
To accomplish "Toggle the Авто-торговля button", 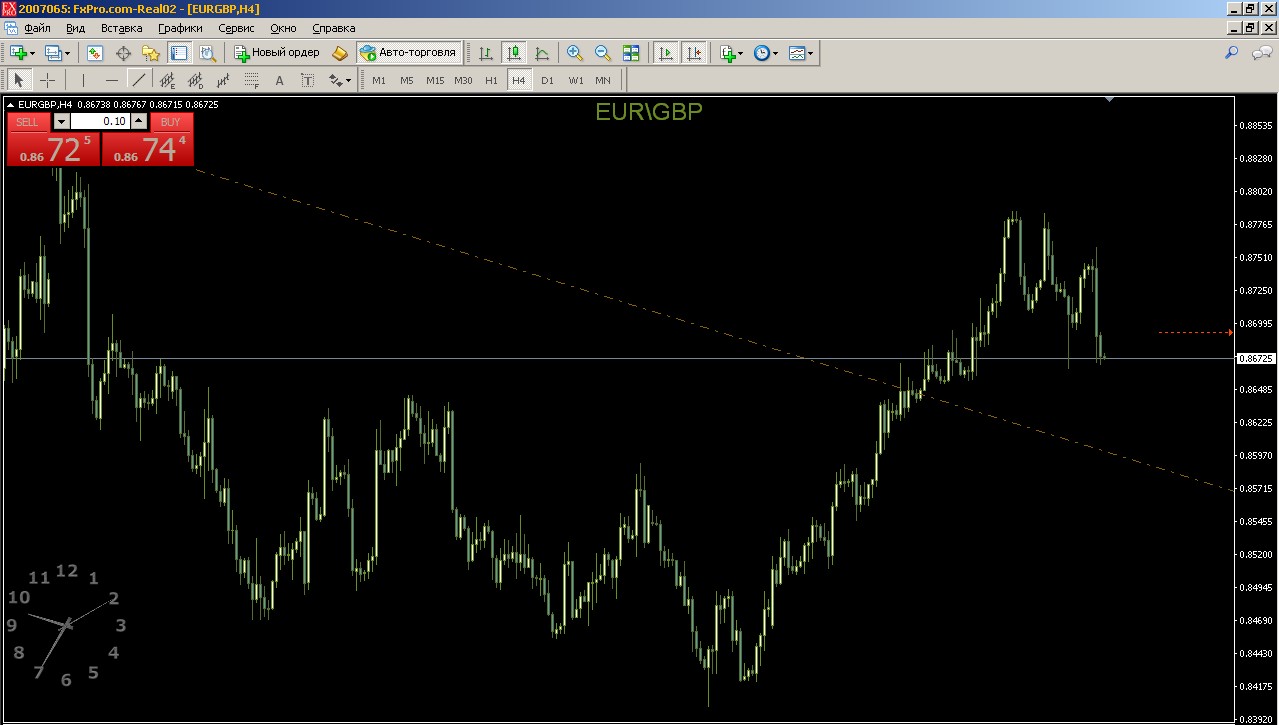I will tap(408, 53).
